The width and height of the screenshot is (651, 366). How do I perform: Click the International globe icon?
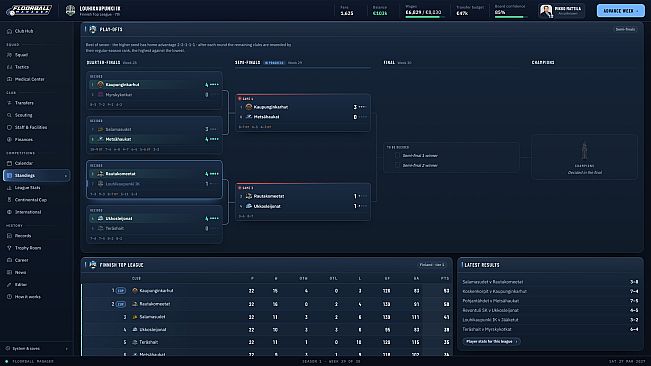pos(9,212)
